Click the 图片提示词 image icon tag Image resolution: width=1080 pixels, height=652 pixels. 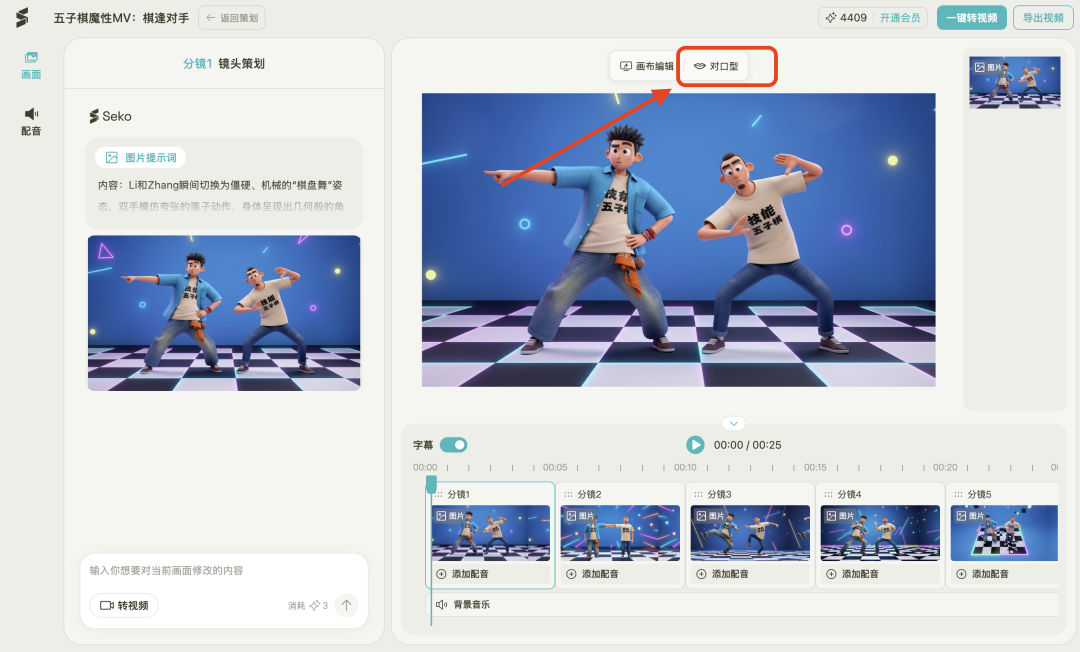pos(112,158)
